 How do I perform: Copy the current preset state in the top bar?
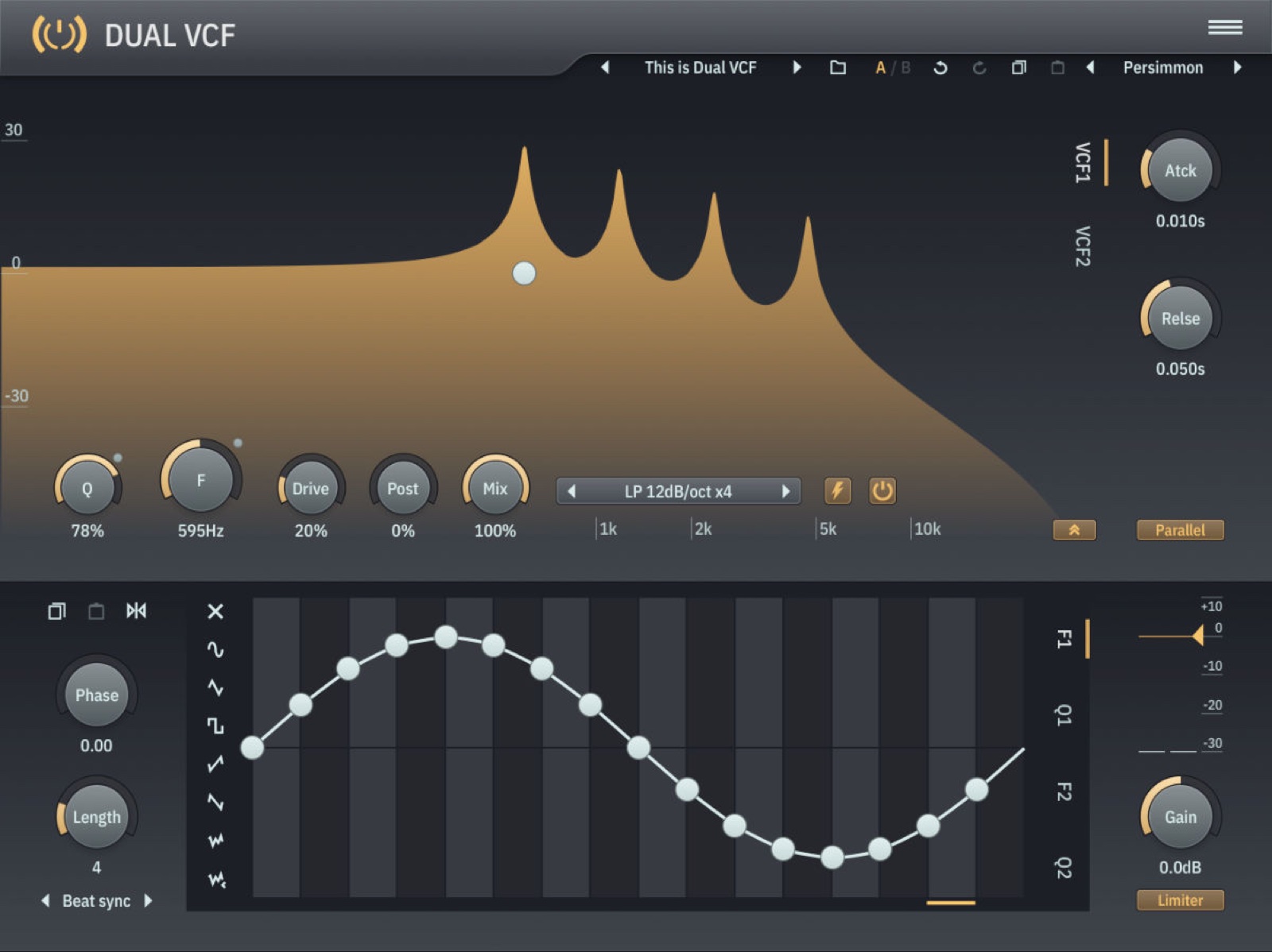pyautogui.click(x=1018, y=68)
